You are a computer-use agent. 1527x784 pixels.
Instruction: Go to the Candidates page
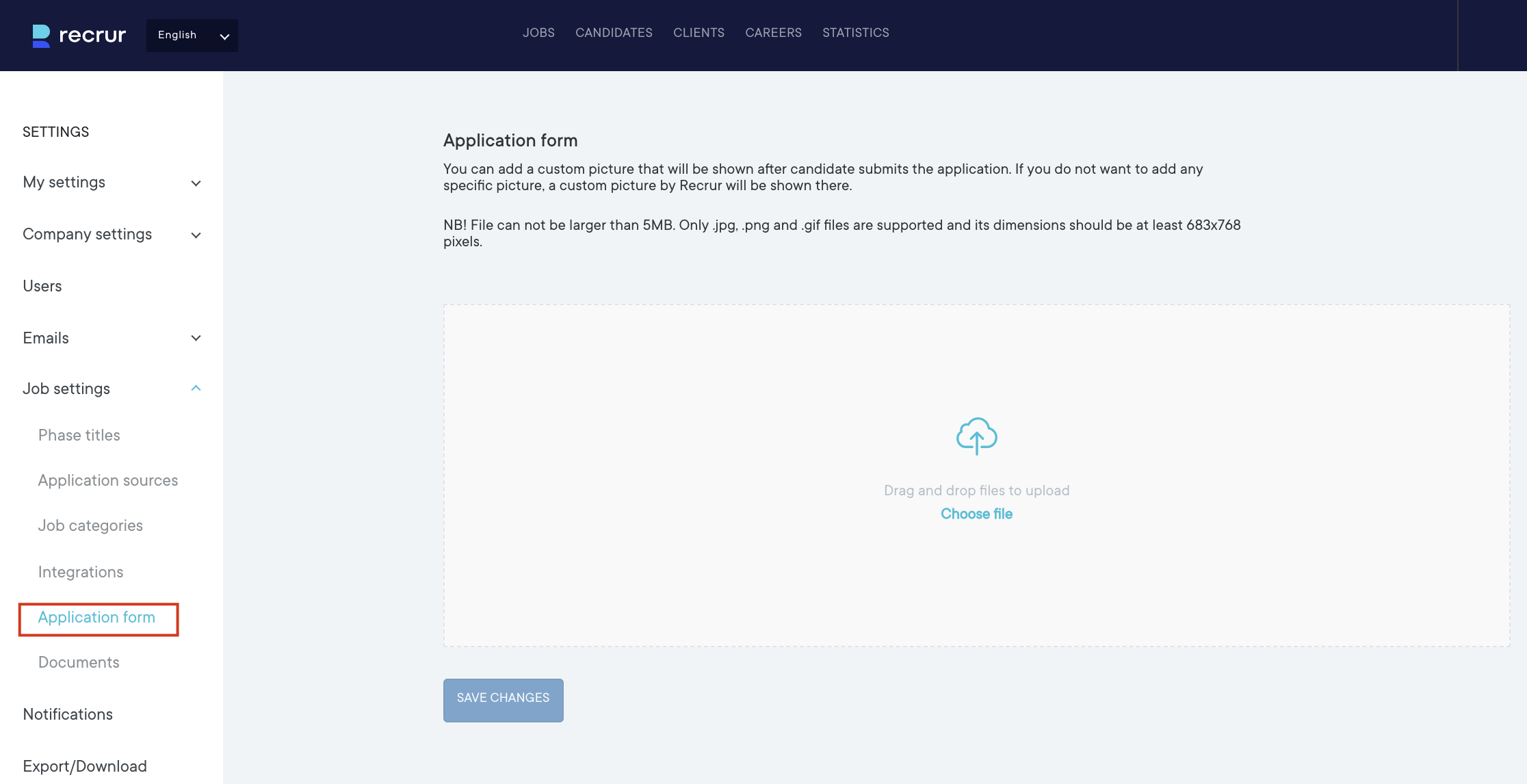[x=614, y=33]
